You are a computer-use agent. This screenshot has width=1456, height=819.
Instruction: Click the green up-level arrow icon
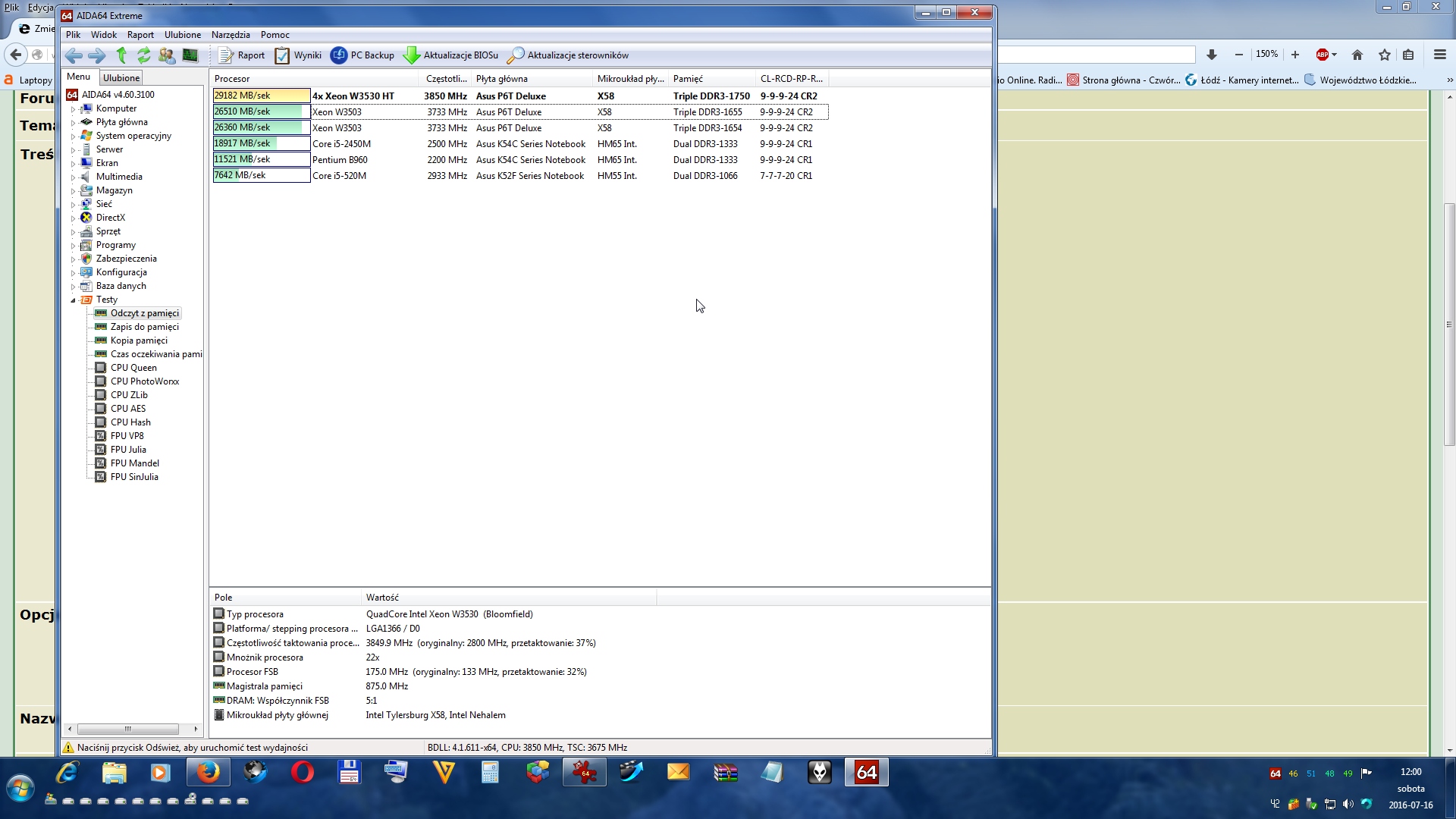[121, 55]
